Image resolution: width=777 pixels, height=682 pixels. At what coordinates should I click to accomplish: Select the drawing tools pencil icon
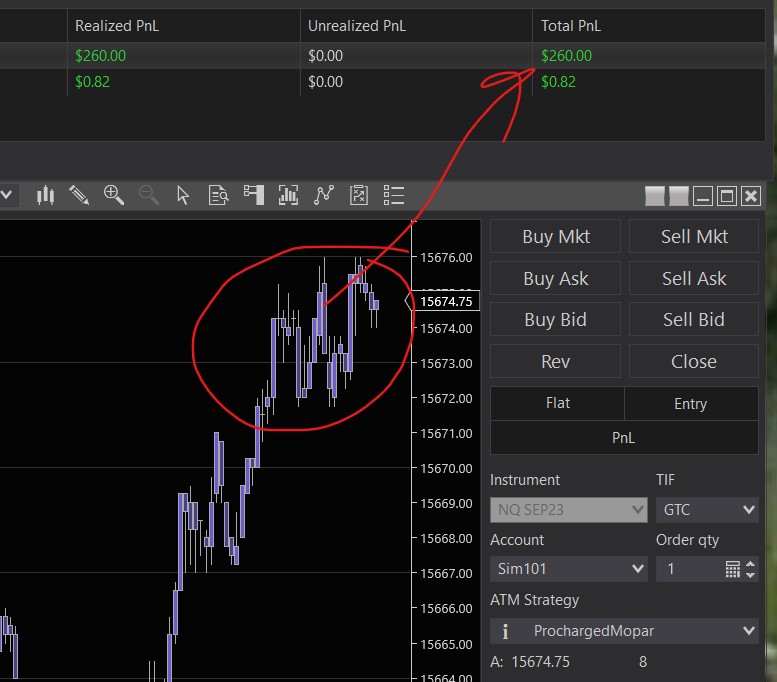point(79,195)
